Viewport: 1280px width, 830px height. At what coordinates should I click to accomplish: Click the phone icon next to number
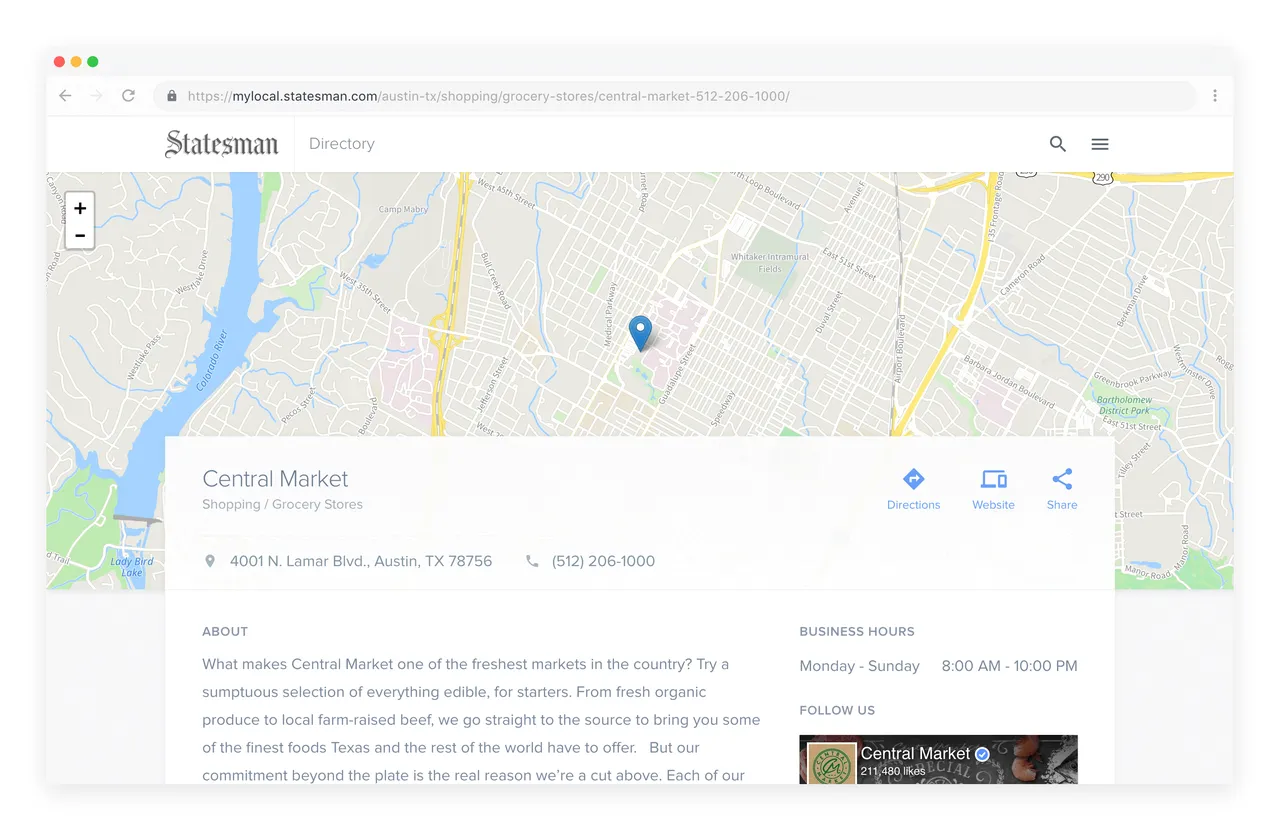click(x=532, y=561)
